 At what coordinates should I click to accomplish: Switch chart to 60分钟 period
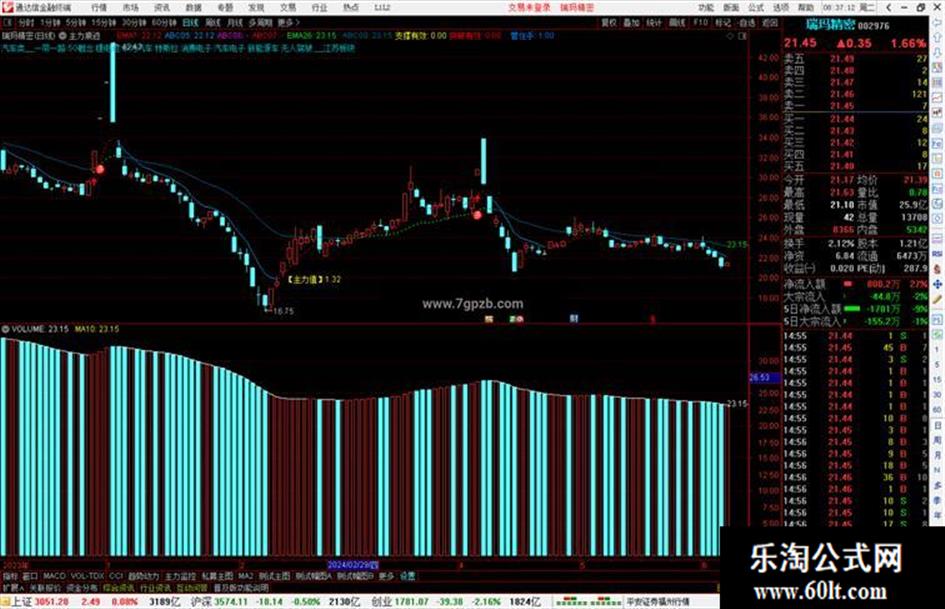[164, 23]
